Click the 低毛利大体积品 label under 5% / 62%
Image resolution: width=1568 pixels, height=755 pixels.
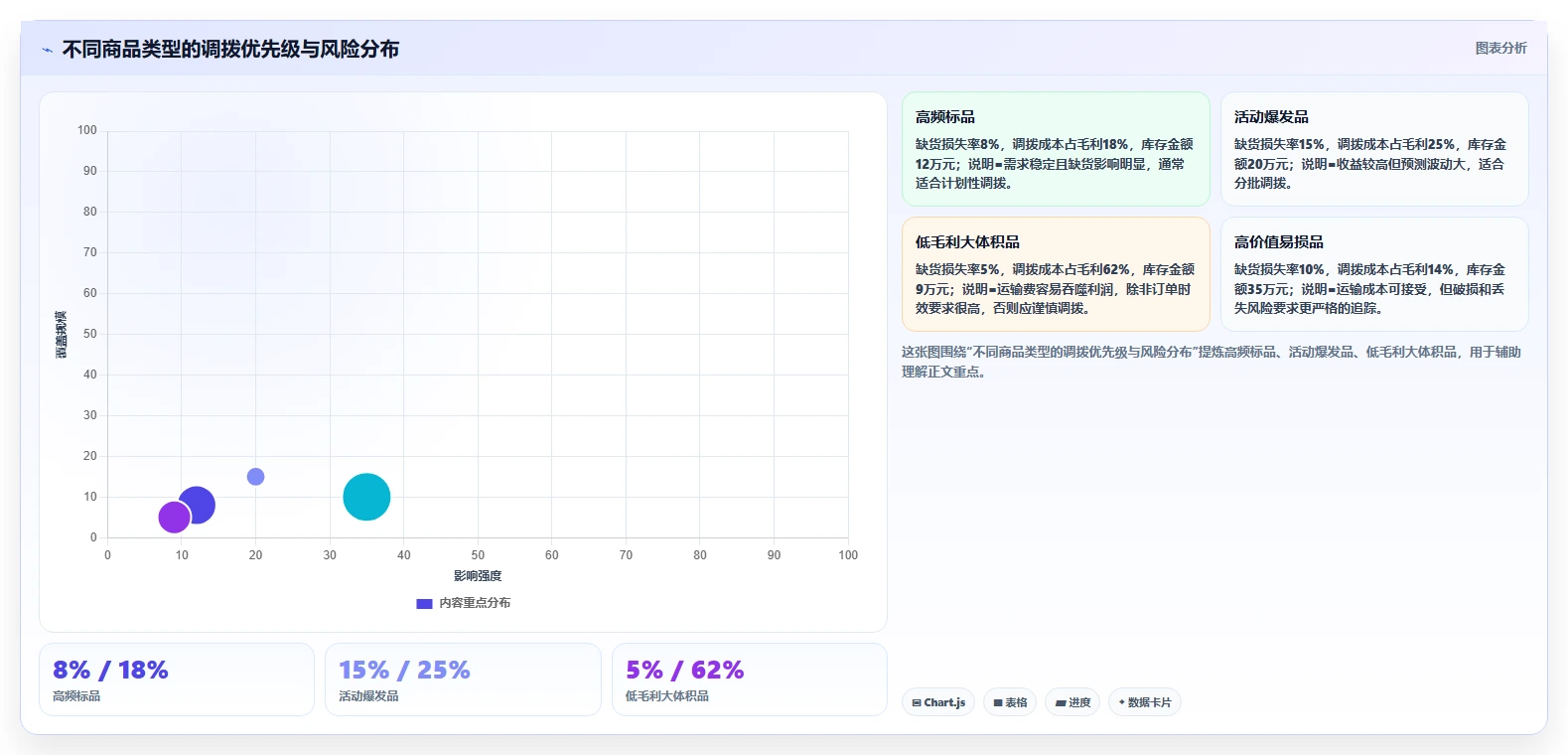click(x=667, y=696)
